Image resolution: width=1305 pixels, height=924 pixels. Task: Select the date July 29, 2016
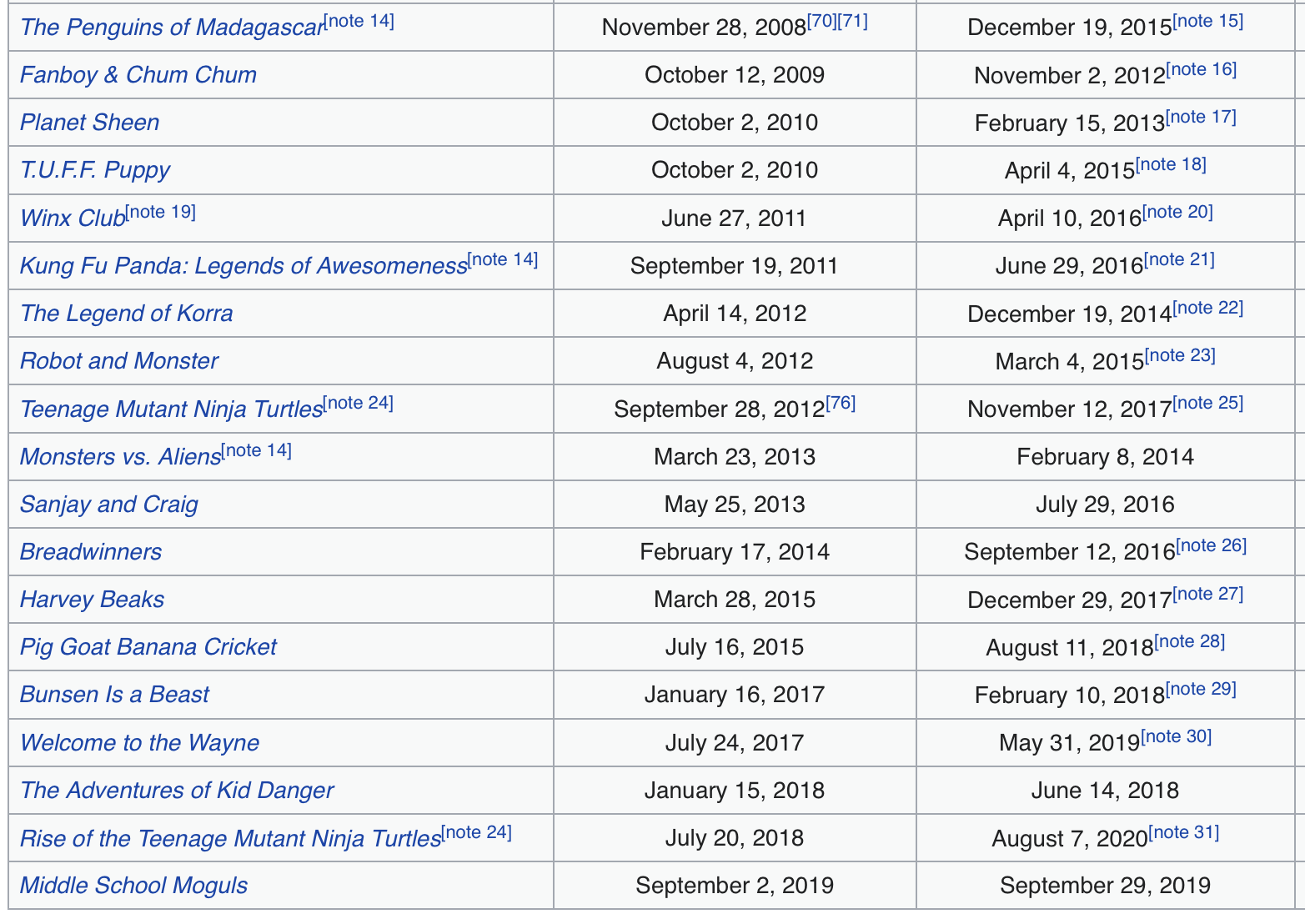[1105, 505]
